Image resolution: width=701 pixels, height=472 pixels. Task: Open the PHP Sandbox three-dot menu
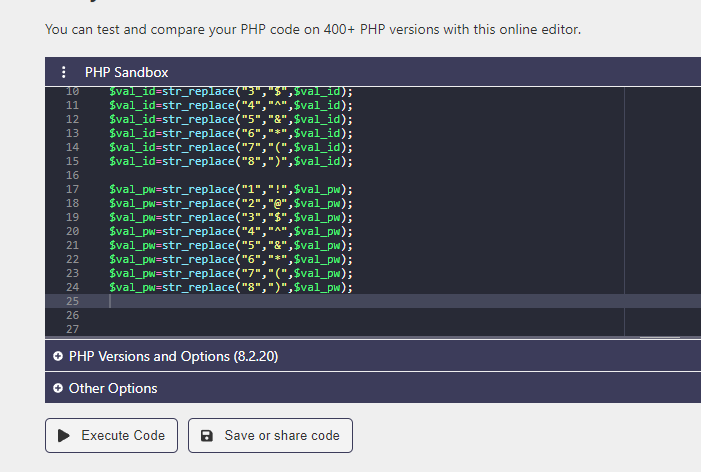63,72
